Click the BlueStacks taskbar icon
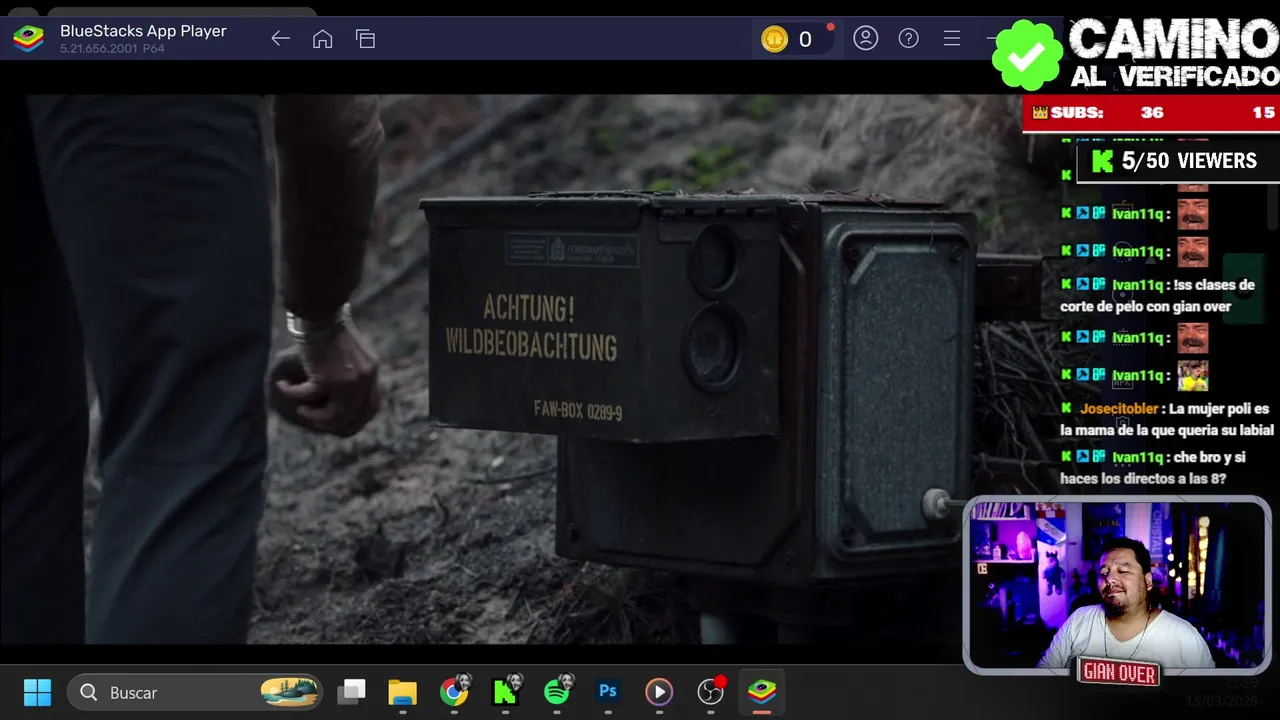Image resolution: width=1280 pixels, height=720 pixels. pos(762,692)
